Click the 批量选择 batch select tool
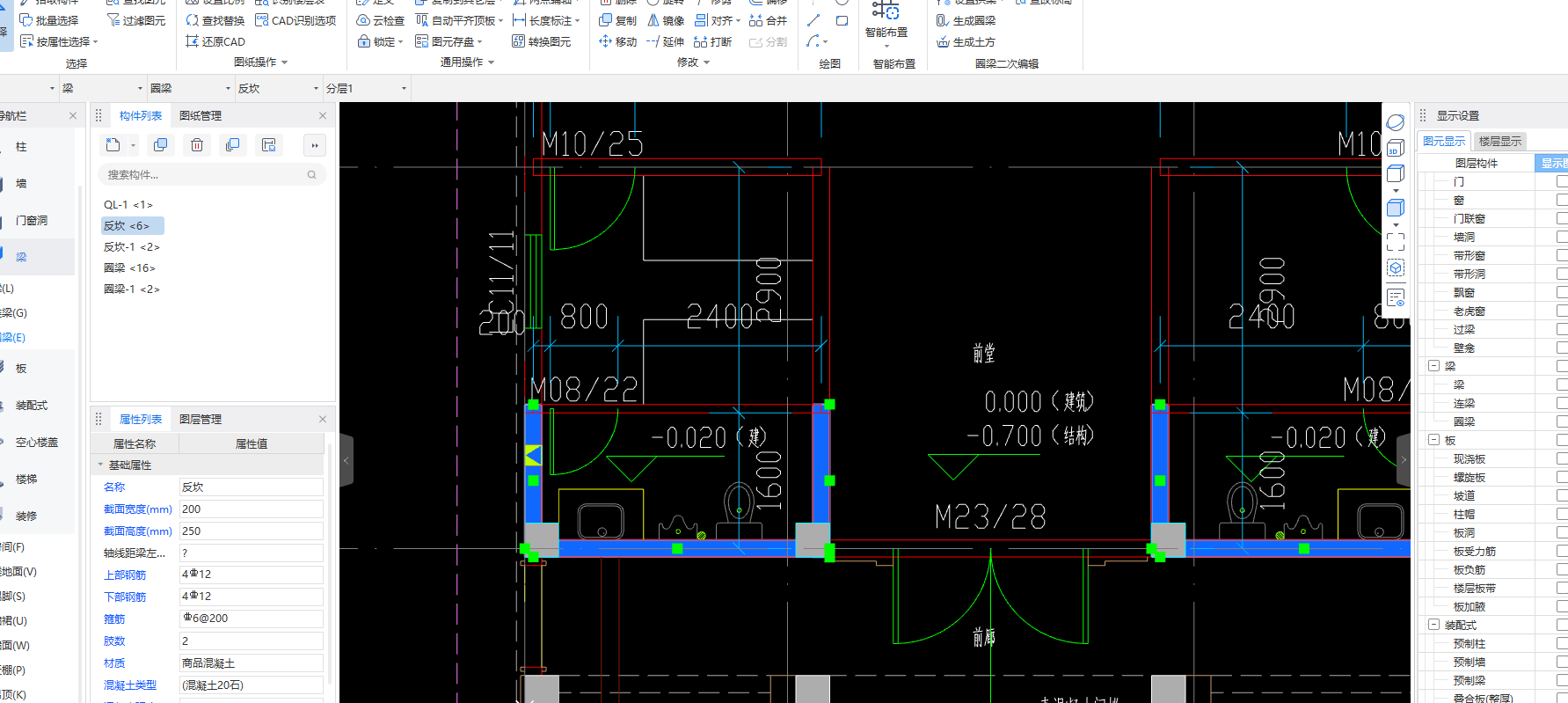The width and height of the screenshot is (1568, 703). 49,20
